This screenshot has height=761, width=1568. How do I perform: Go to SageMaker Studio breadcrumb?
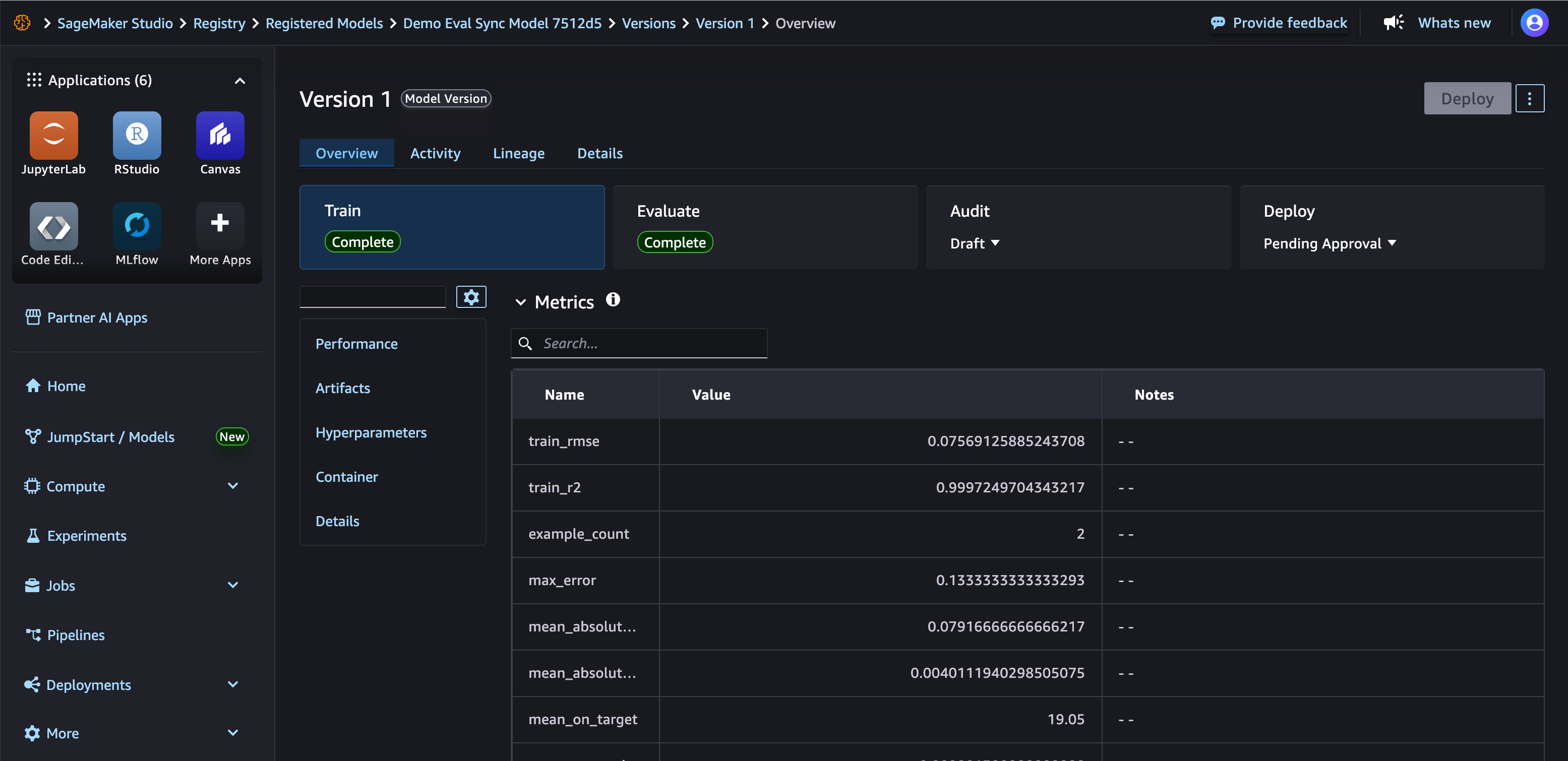(x=115, y=23)
